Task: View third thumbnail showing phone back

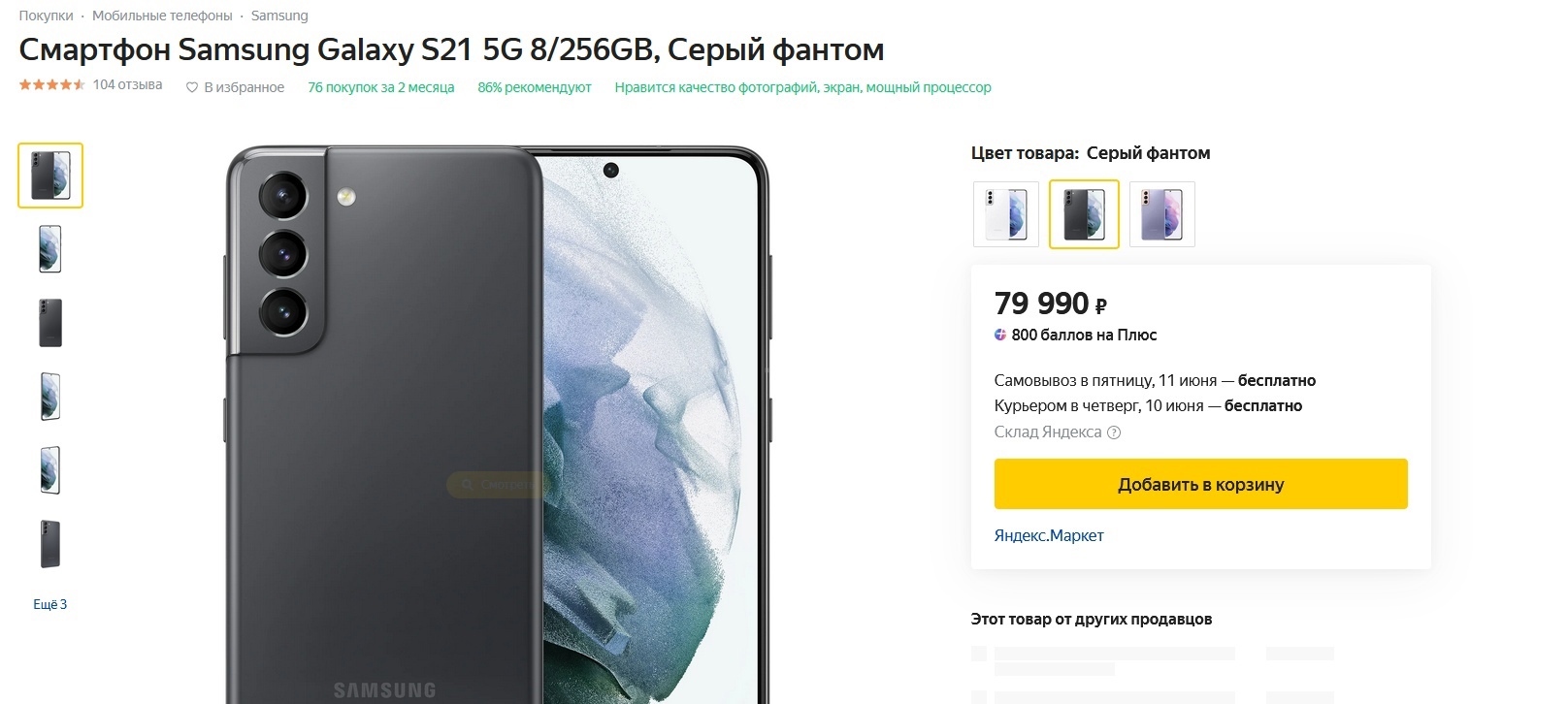Action: click(50, 323)
